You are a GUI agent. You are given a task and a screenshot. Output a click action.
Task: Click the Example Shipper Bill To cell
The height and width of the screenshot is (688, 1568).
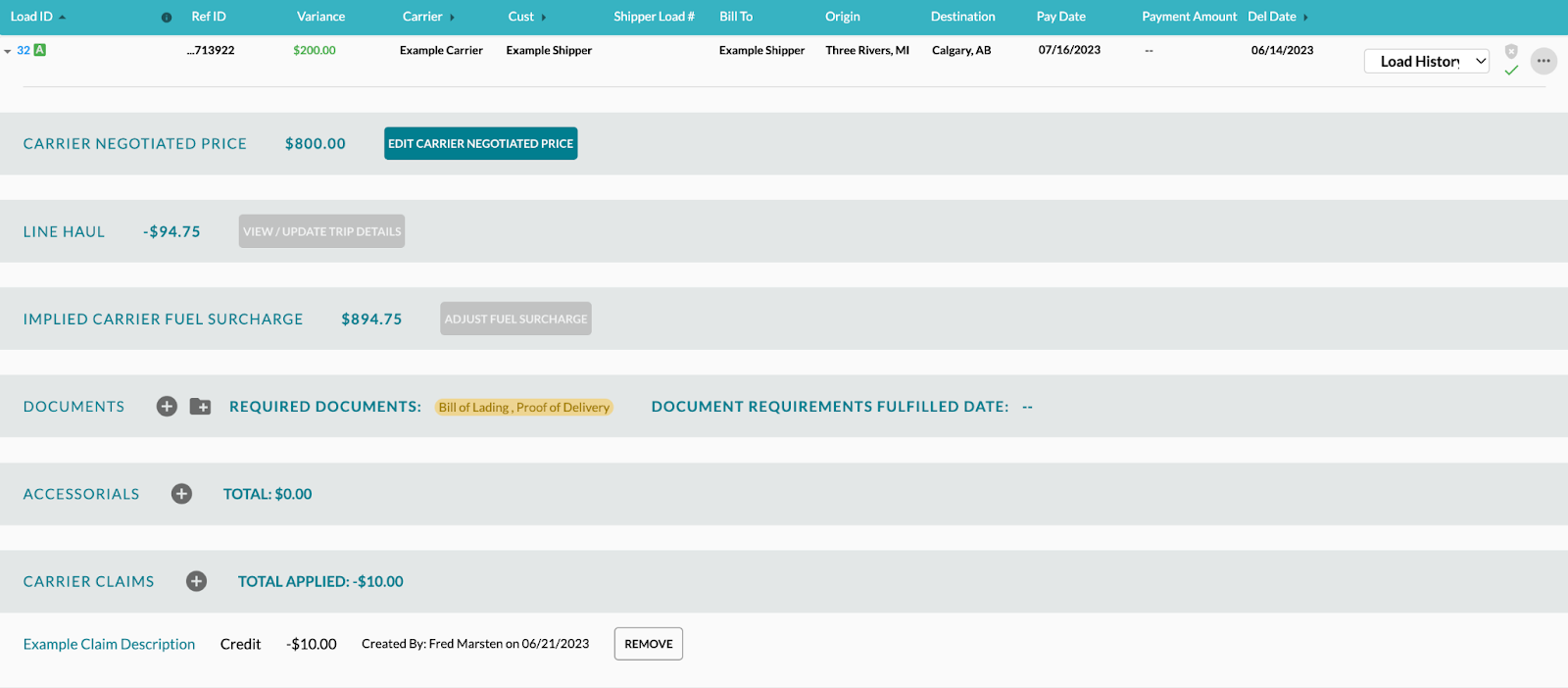[761, 50]
